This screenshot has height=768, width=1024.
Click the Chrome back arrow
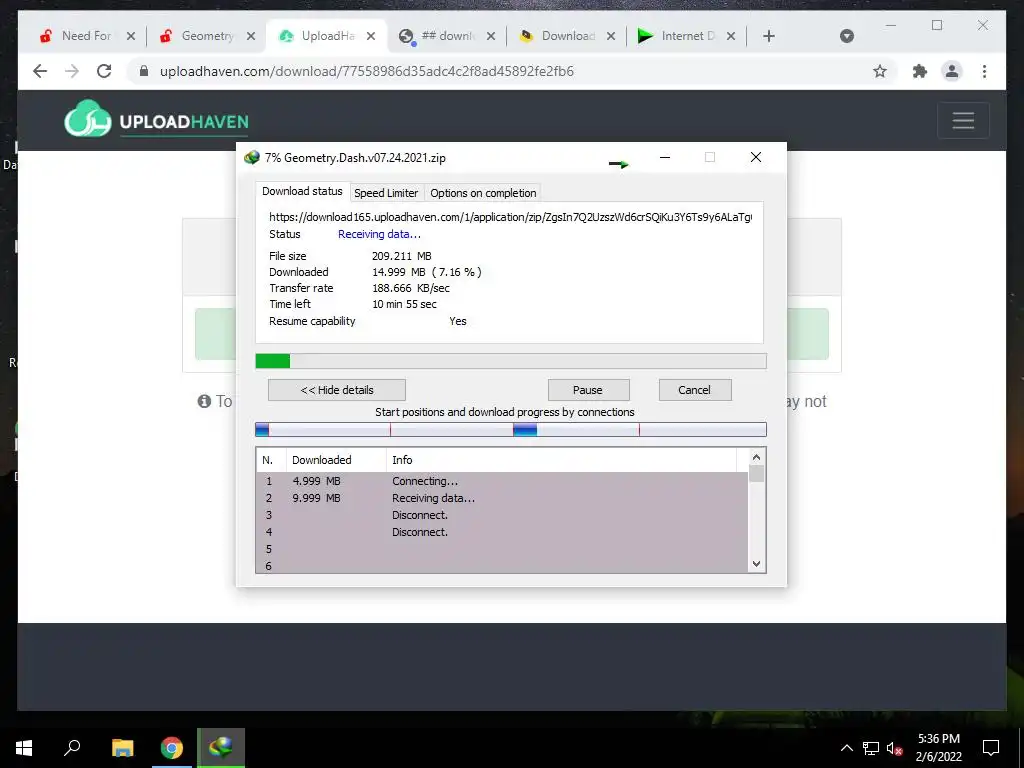click(x=40, y=71)
